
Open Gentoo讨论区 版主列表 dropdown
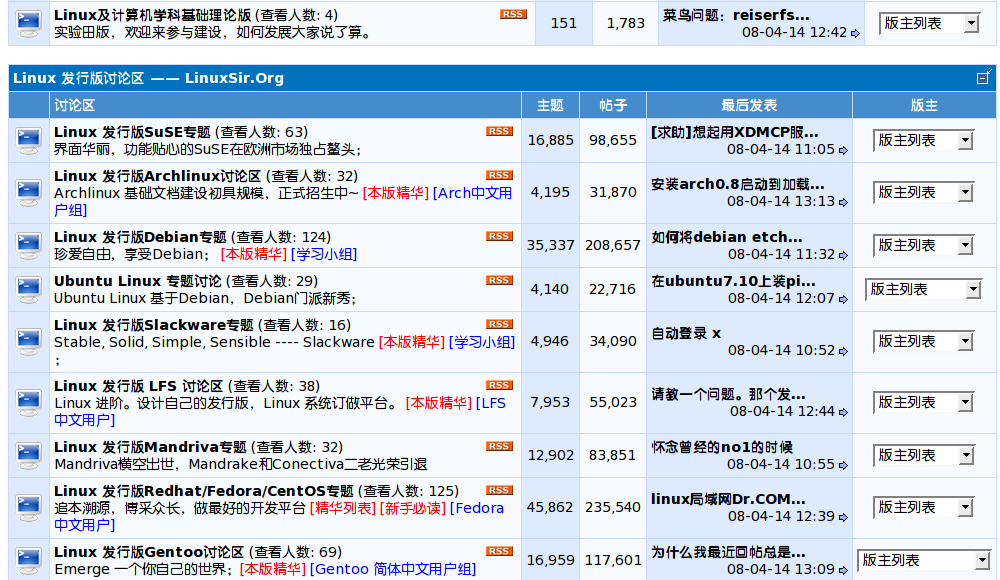point(923,560)
